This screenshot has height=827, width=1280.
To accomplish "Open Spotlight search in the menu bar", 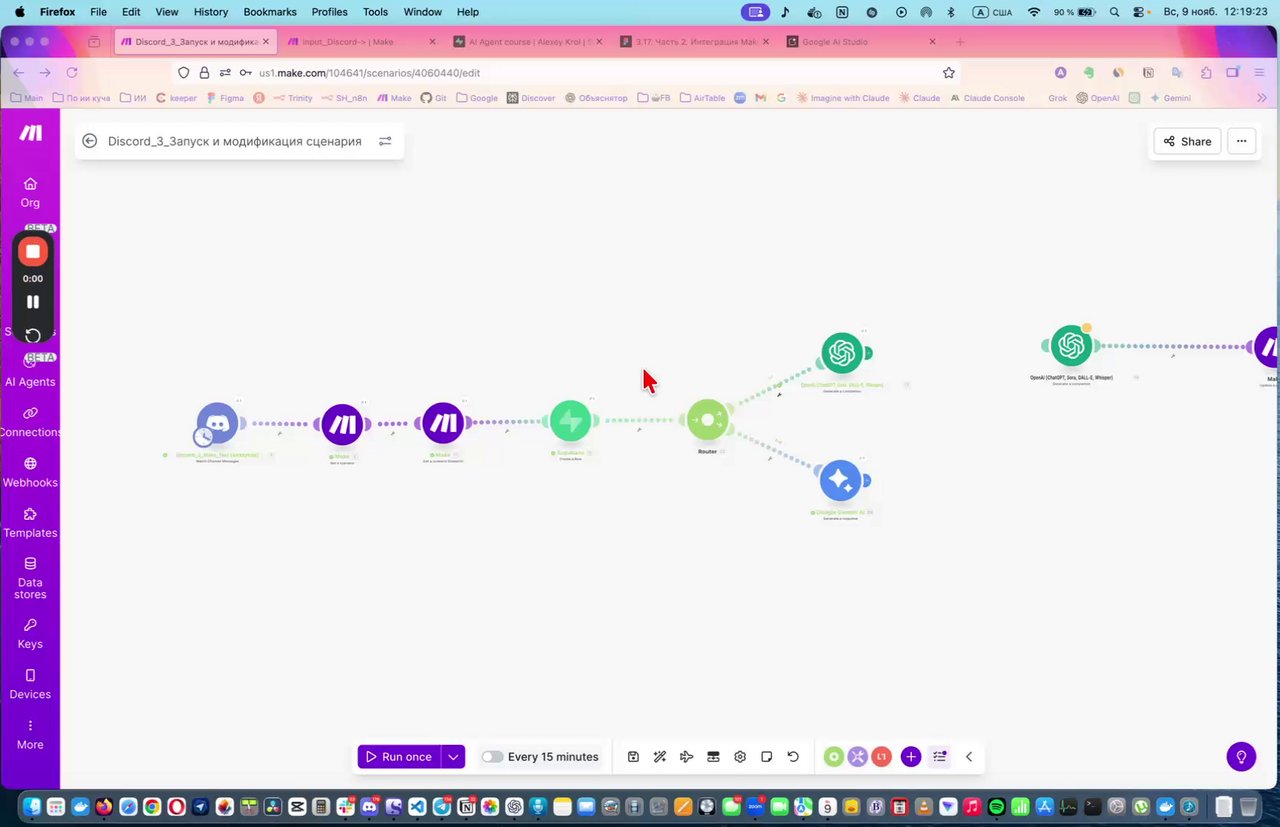I will tap(1115, 12).
